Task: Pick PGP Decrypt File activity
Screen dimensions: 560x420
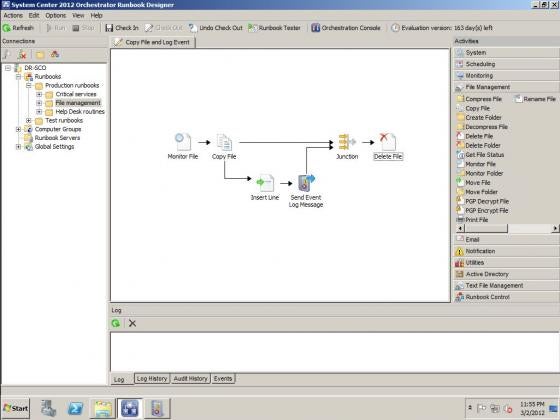Action: (482, 201)
